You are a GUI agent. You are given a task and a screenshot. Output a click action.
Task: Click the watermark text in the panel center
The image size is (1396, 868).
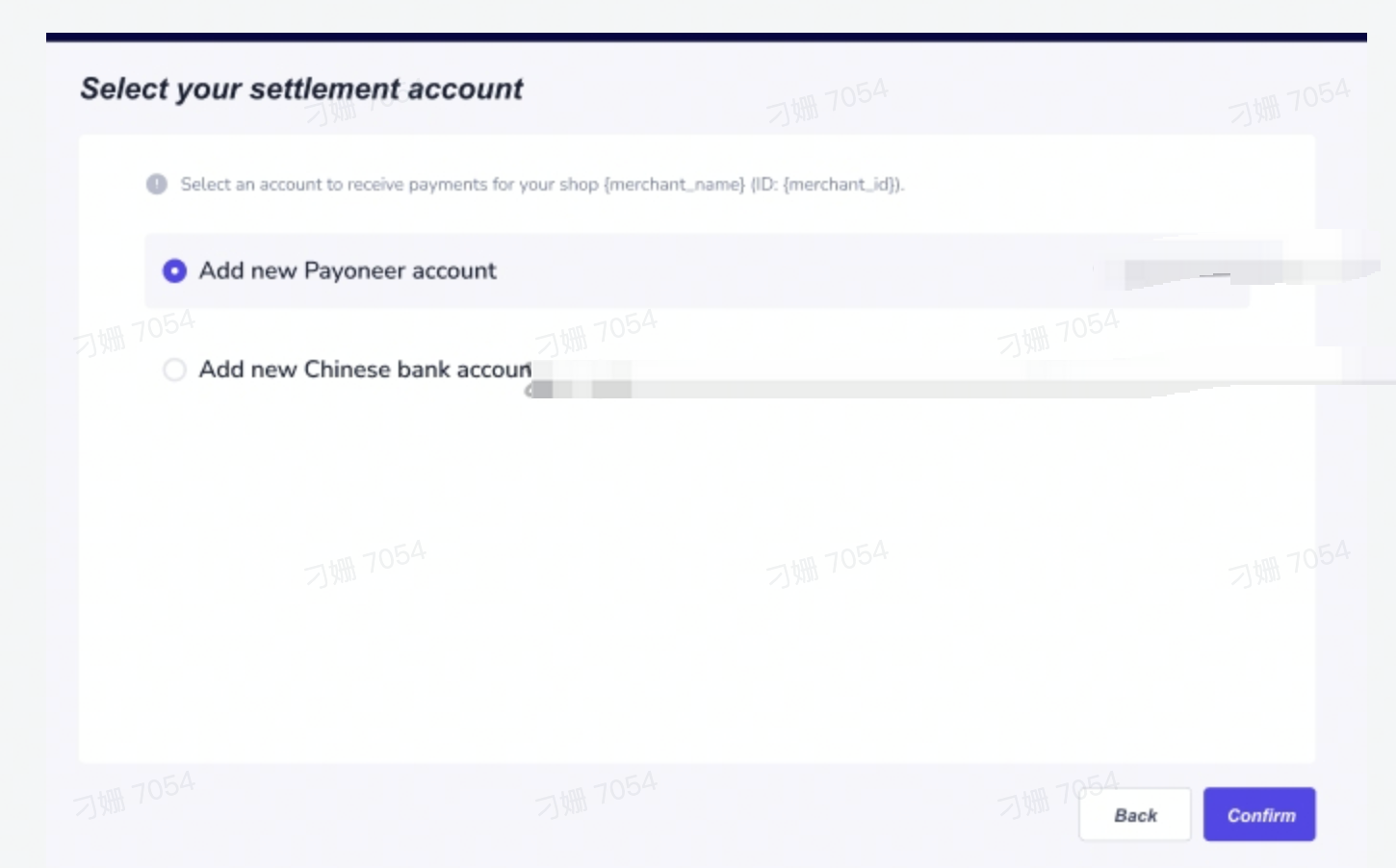click(x=826, y=563)
